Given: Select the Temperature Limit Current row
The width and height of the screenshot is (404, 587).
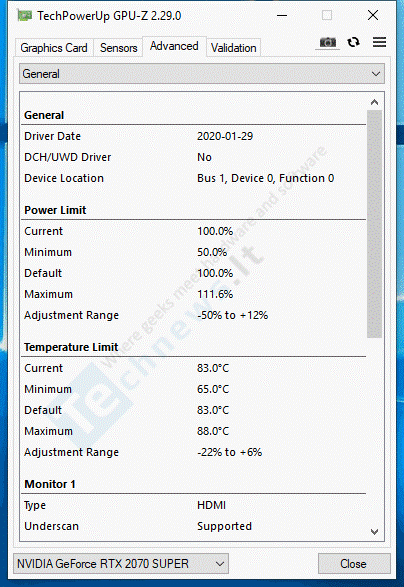Looking at the screenshot, I should click(194, 368).
